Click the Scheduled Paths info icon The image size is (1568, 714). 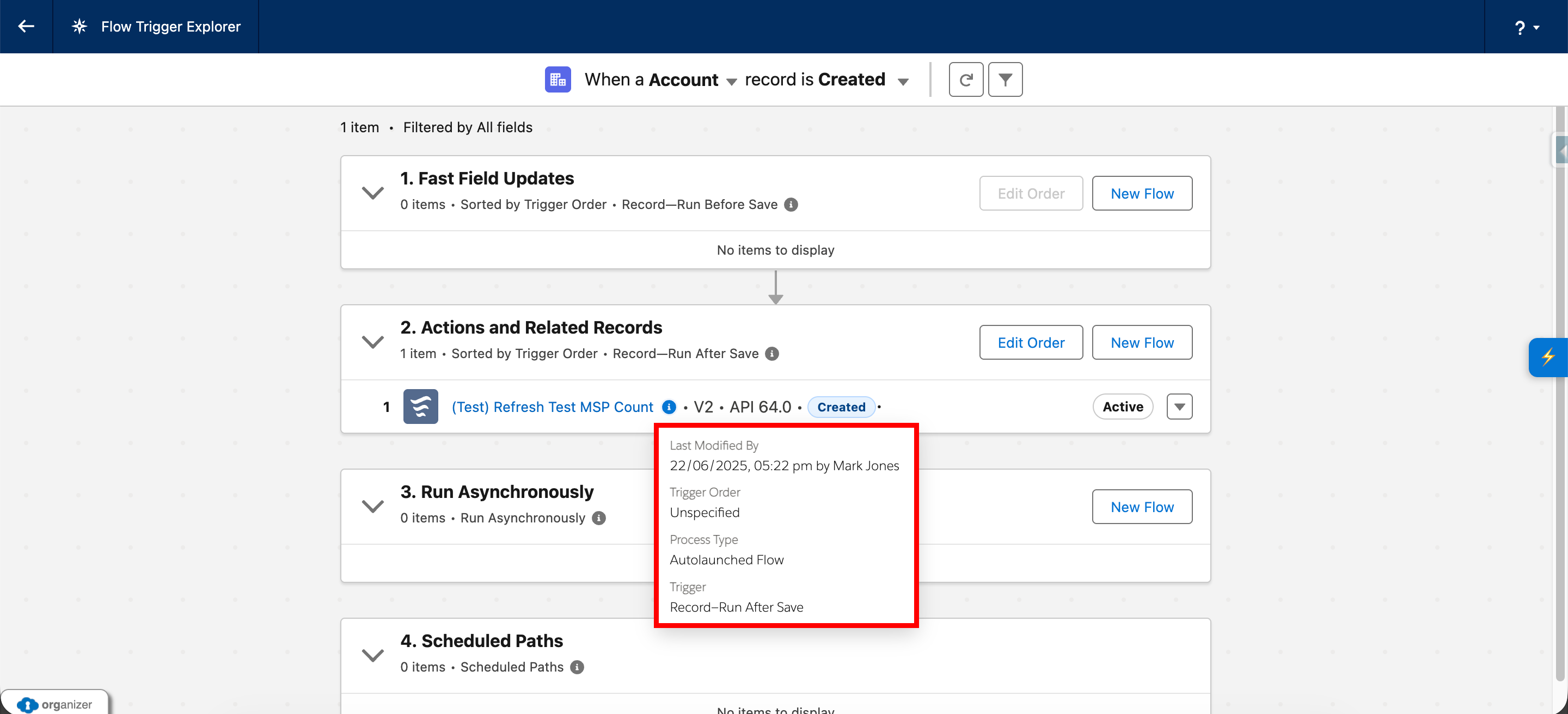point(577,667)
